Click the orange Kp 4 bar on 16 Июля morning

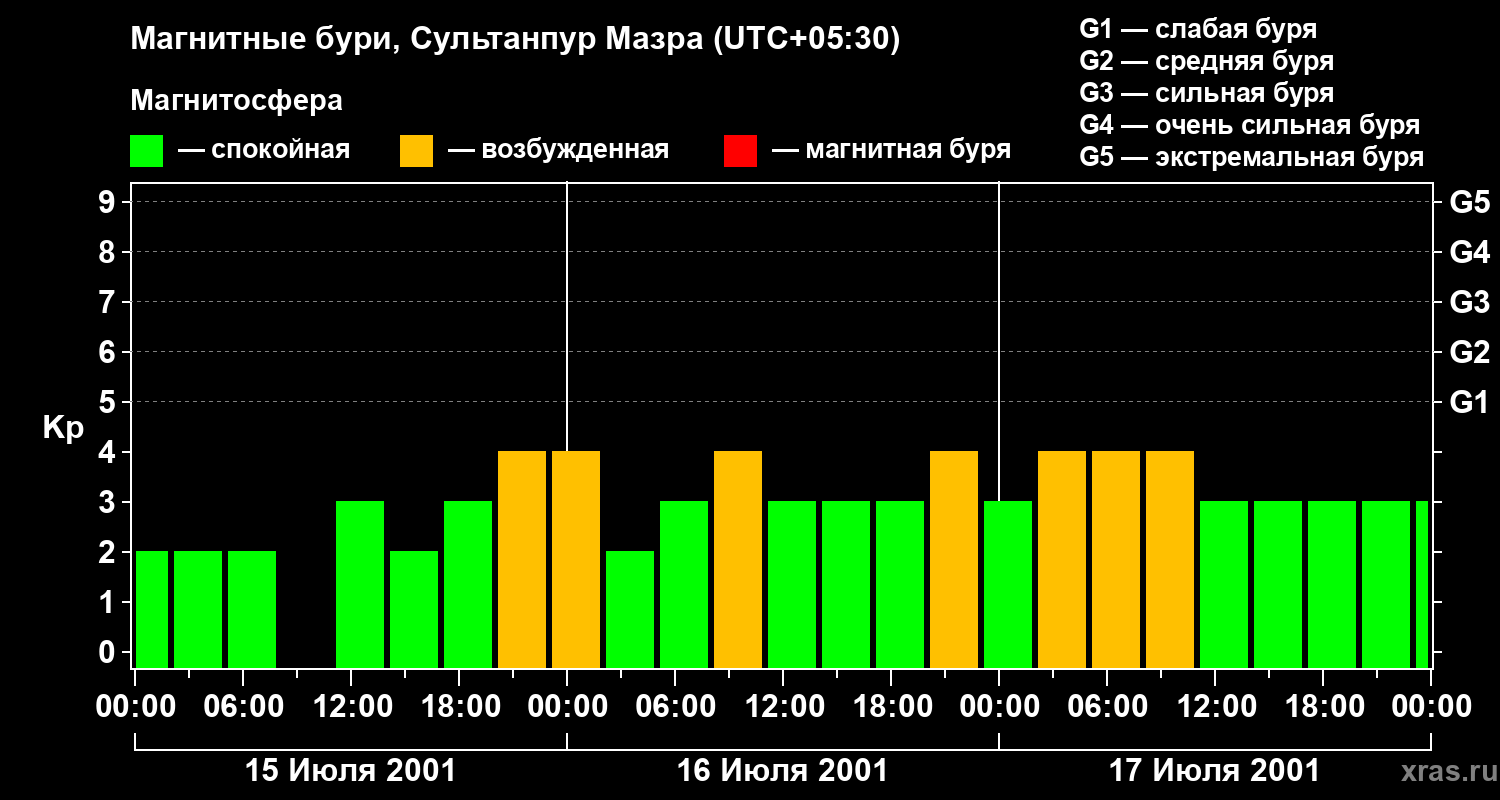pos(738,560)
